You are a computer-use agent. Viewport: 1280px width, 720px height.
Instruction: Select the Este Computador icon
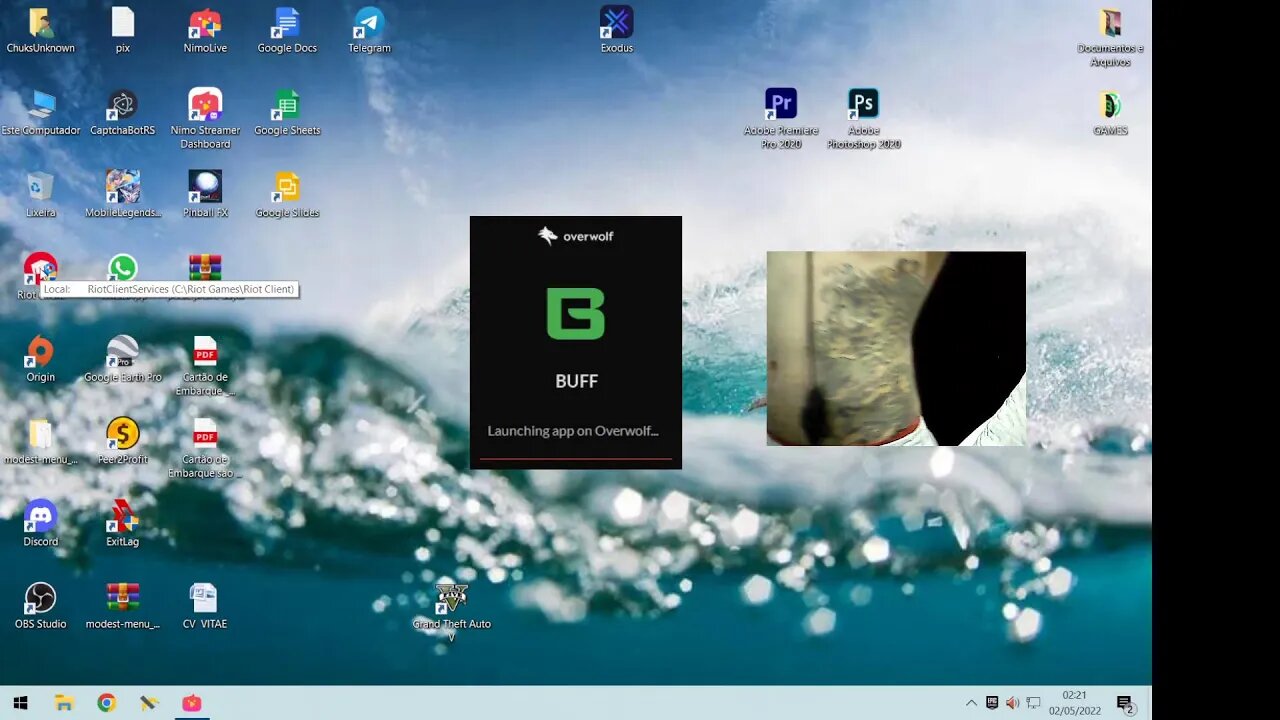41,112
